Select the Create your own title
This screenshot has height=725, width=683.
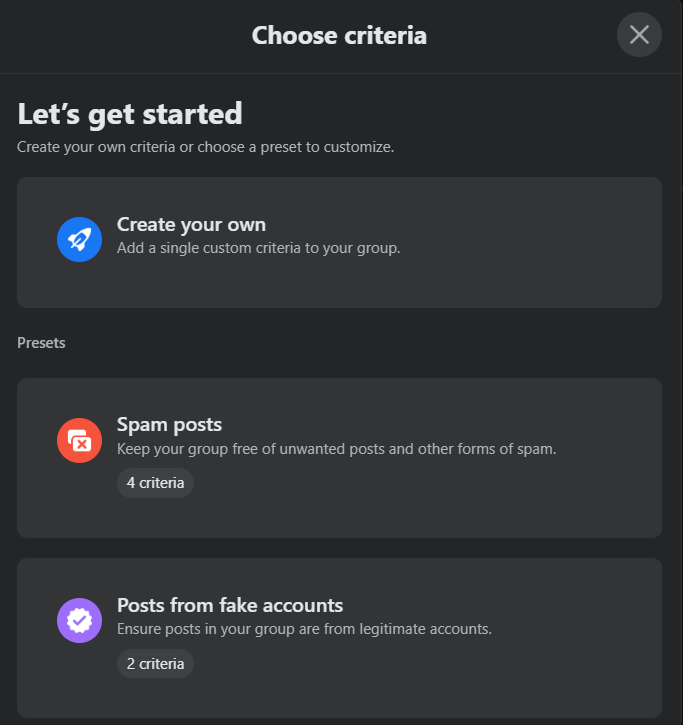coord(191,224)
